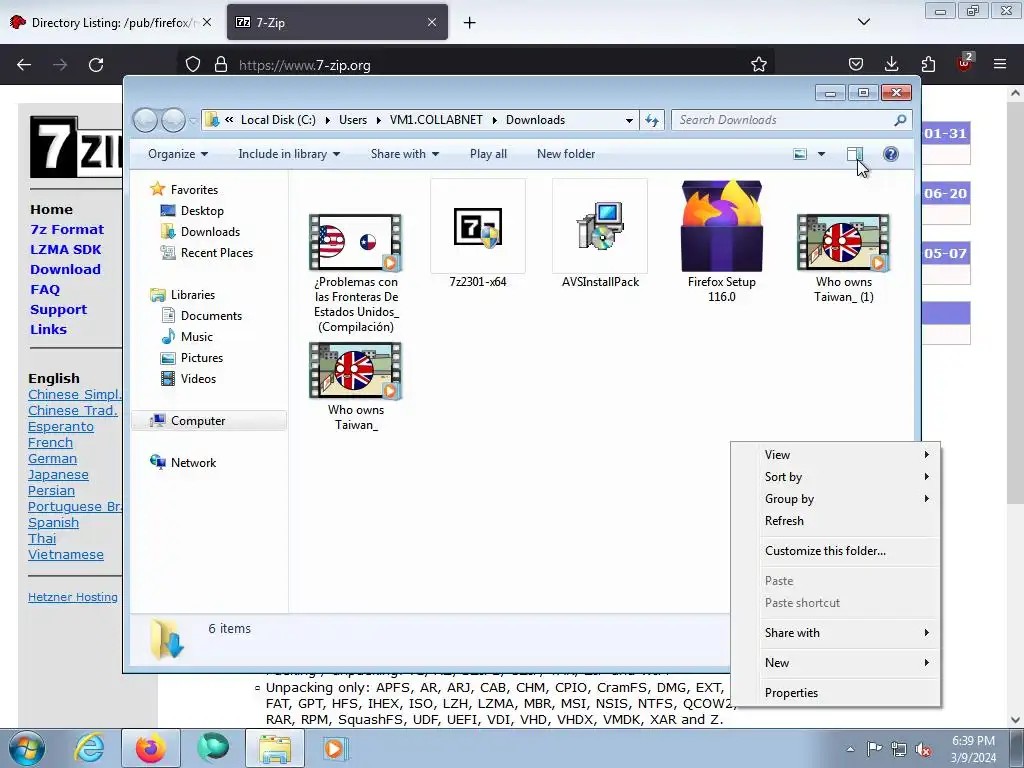Open the Firefox hamburger menu
Screen dimensions: 1024x768
[1000, 64]
